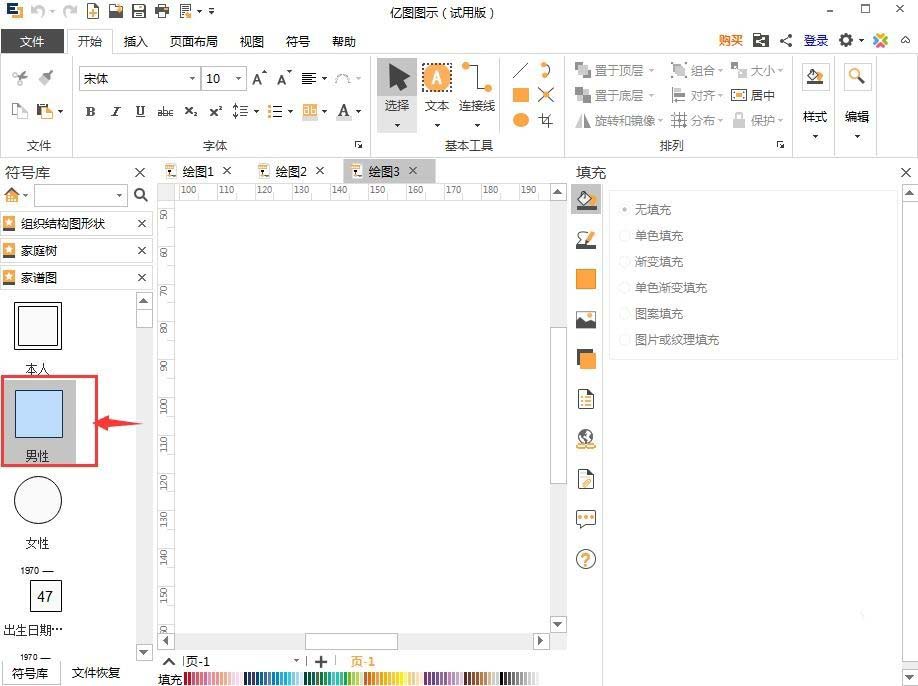Viewport: 918px width, 686px height.
Task: Open the 插入 ribbon tab
Action: (x=135, y=41)
